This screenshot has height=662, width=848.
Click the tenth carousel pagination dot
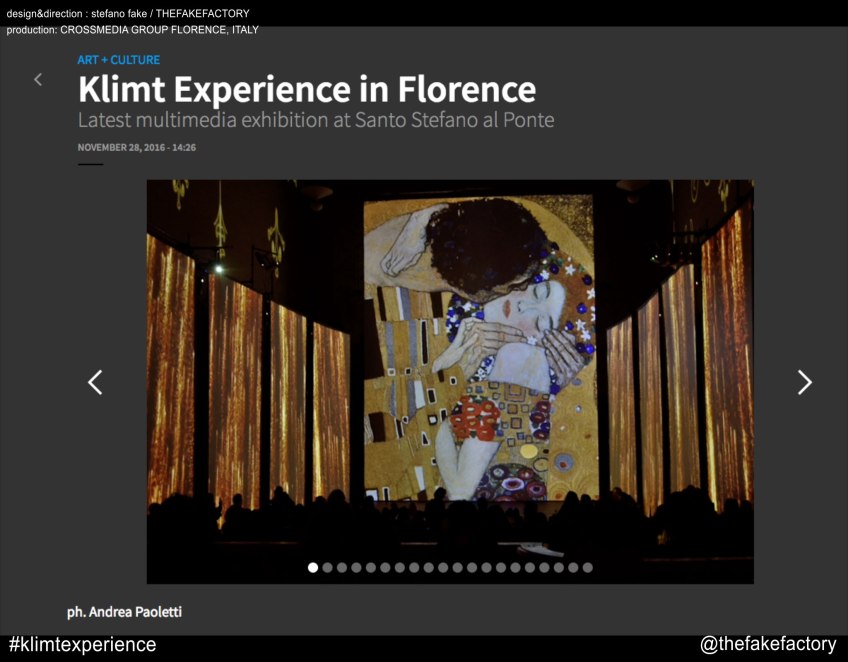443,567
